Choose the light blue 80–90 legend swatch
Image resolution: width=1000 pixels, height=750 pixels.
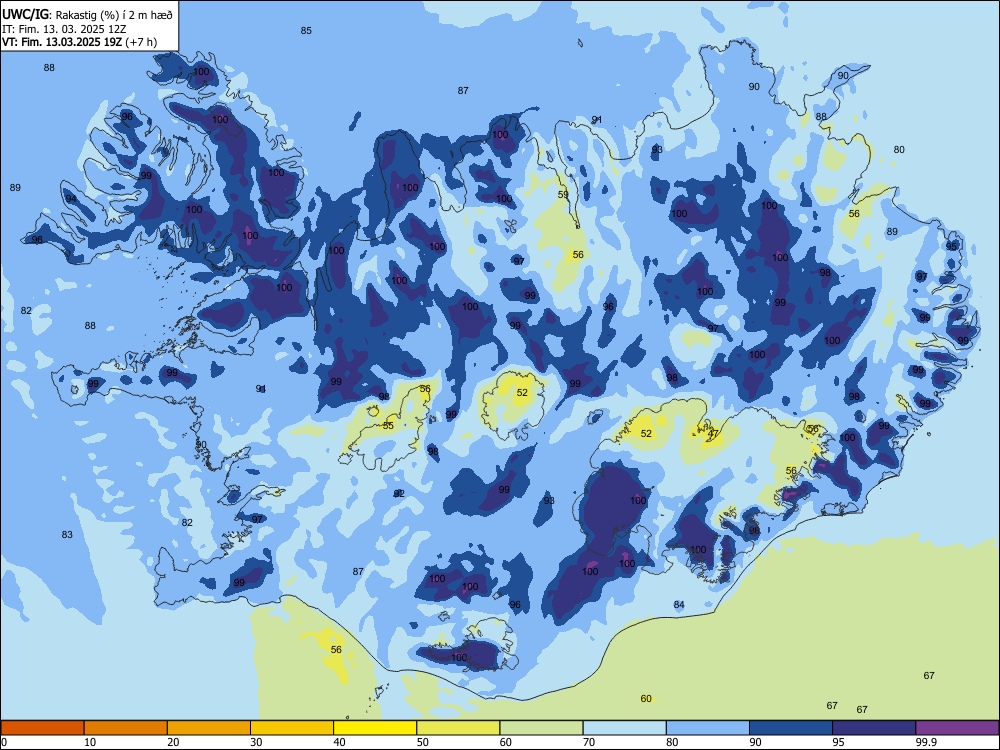pos(708,728)
